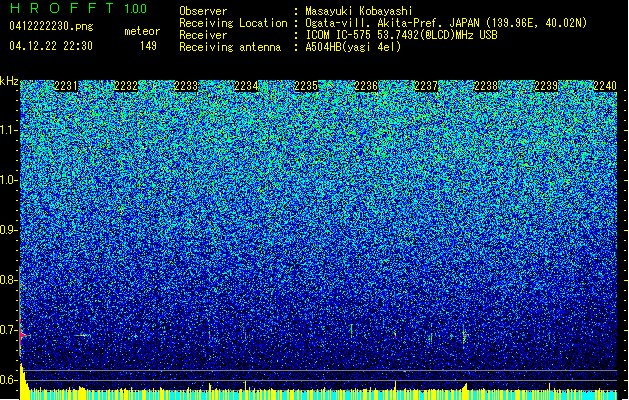Click the 2240 time marker label

tap(605, 86)
